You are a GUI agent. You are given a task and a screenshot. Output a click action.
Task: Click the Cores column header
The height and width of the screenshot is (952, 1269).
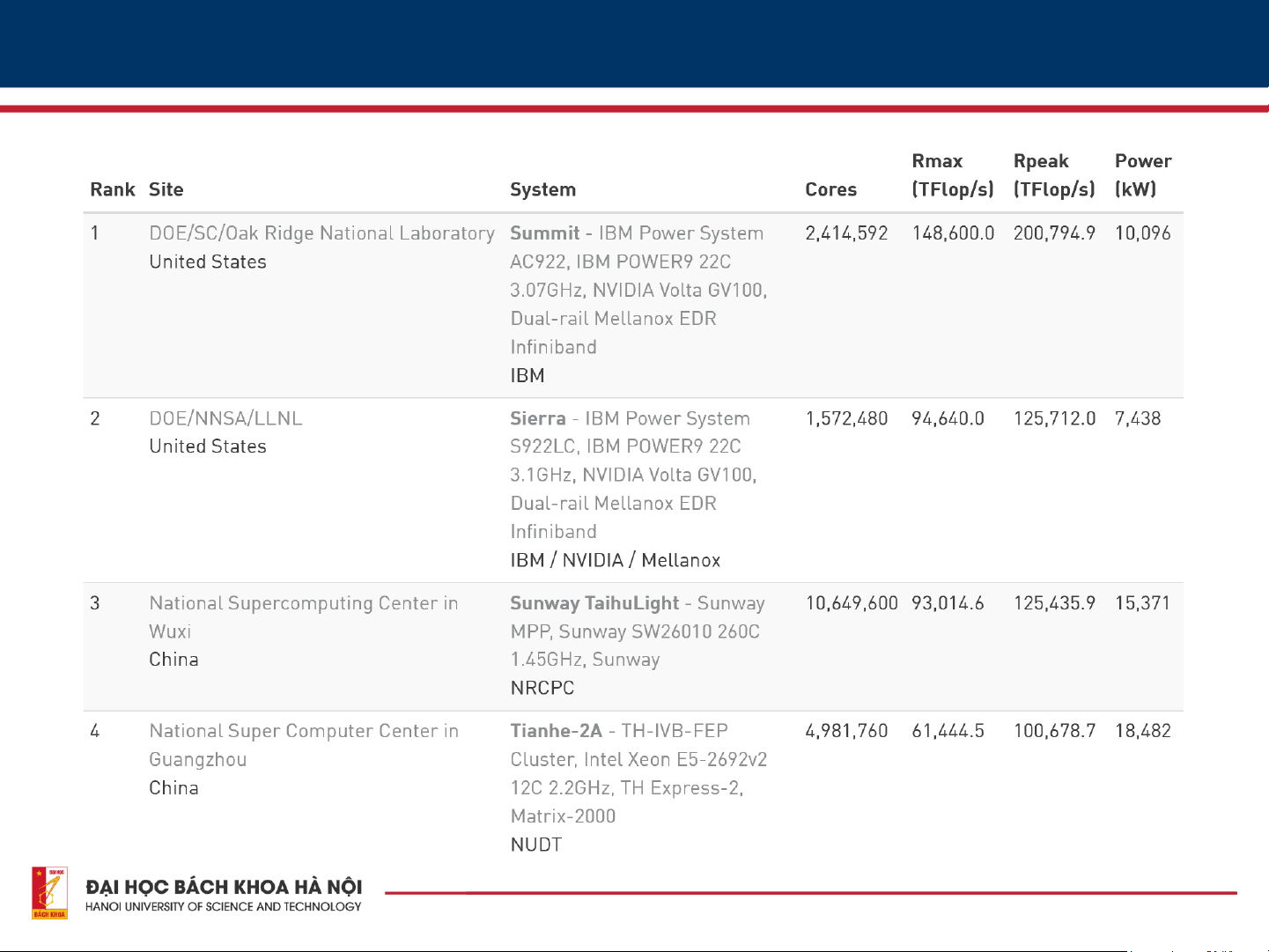coord(830,189)
